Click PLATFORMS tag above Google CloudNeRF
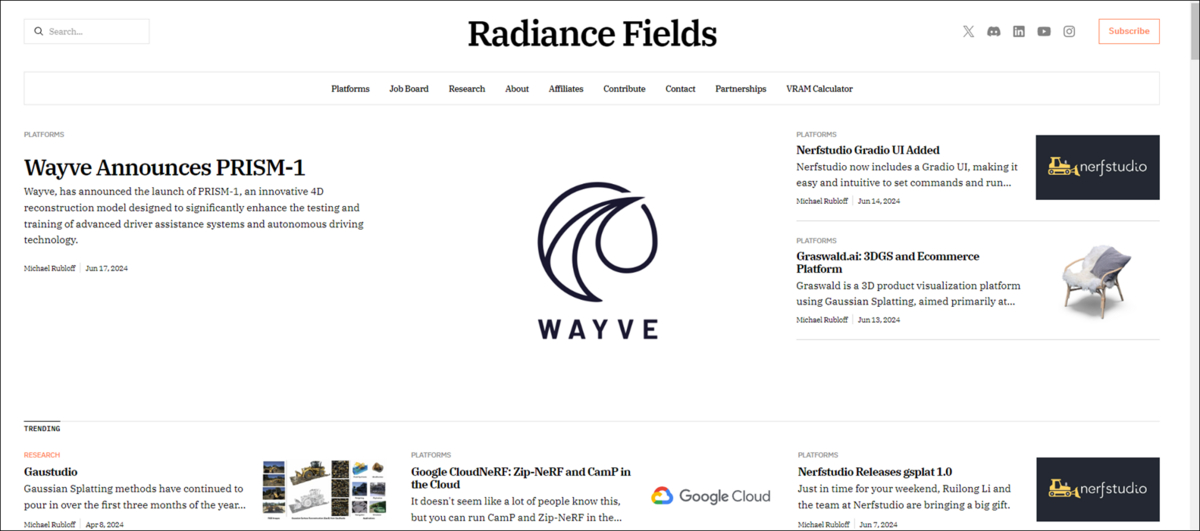This screenshot has height=531, width=1200. (x=431, y=454)
